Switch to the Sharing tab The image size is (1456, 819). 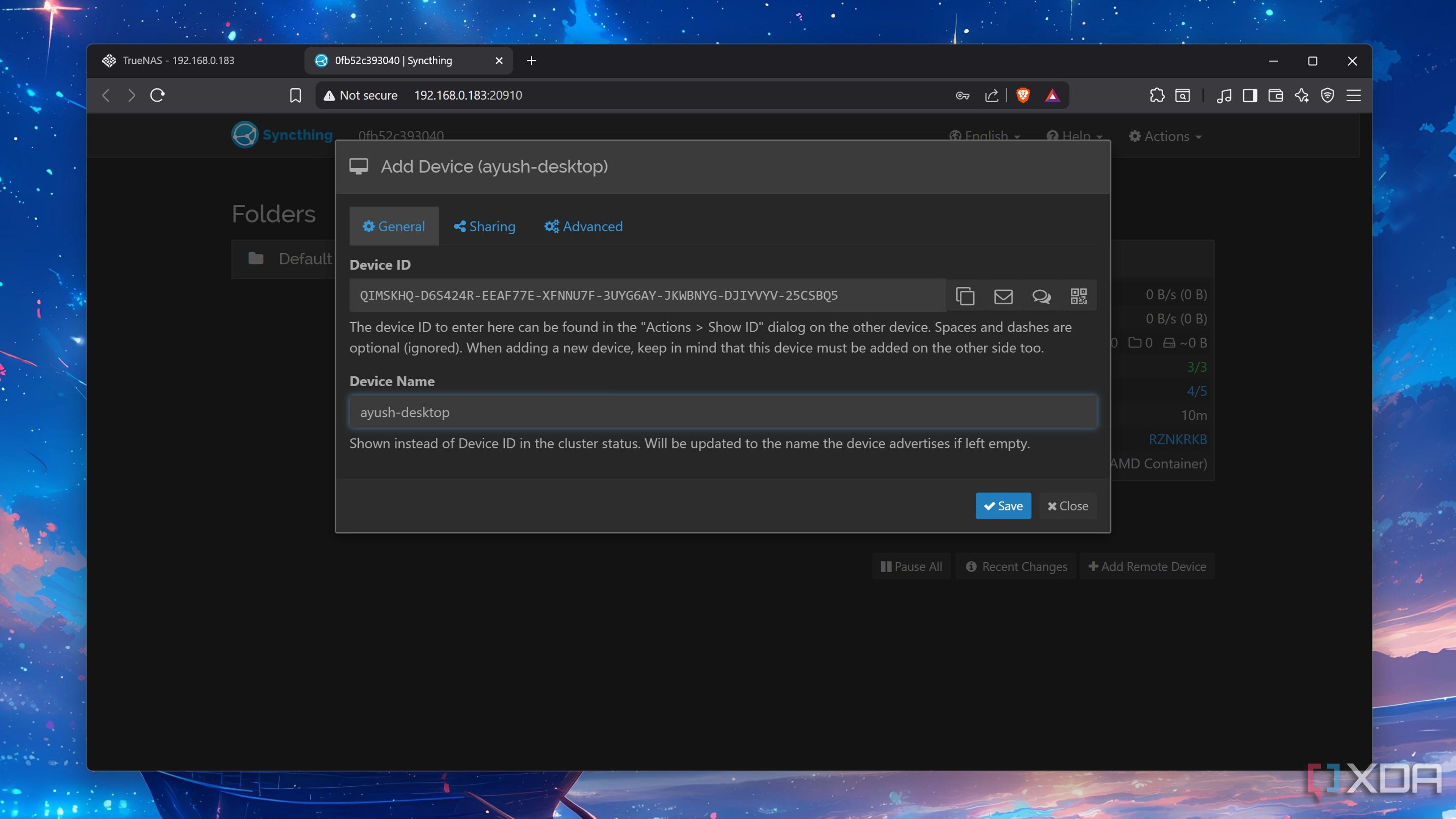485,226
